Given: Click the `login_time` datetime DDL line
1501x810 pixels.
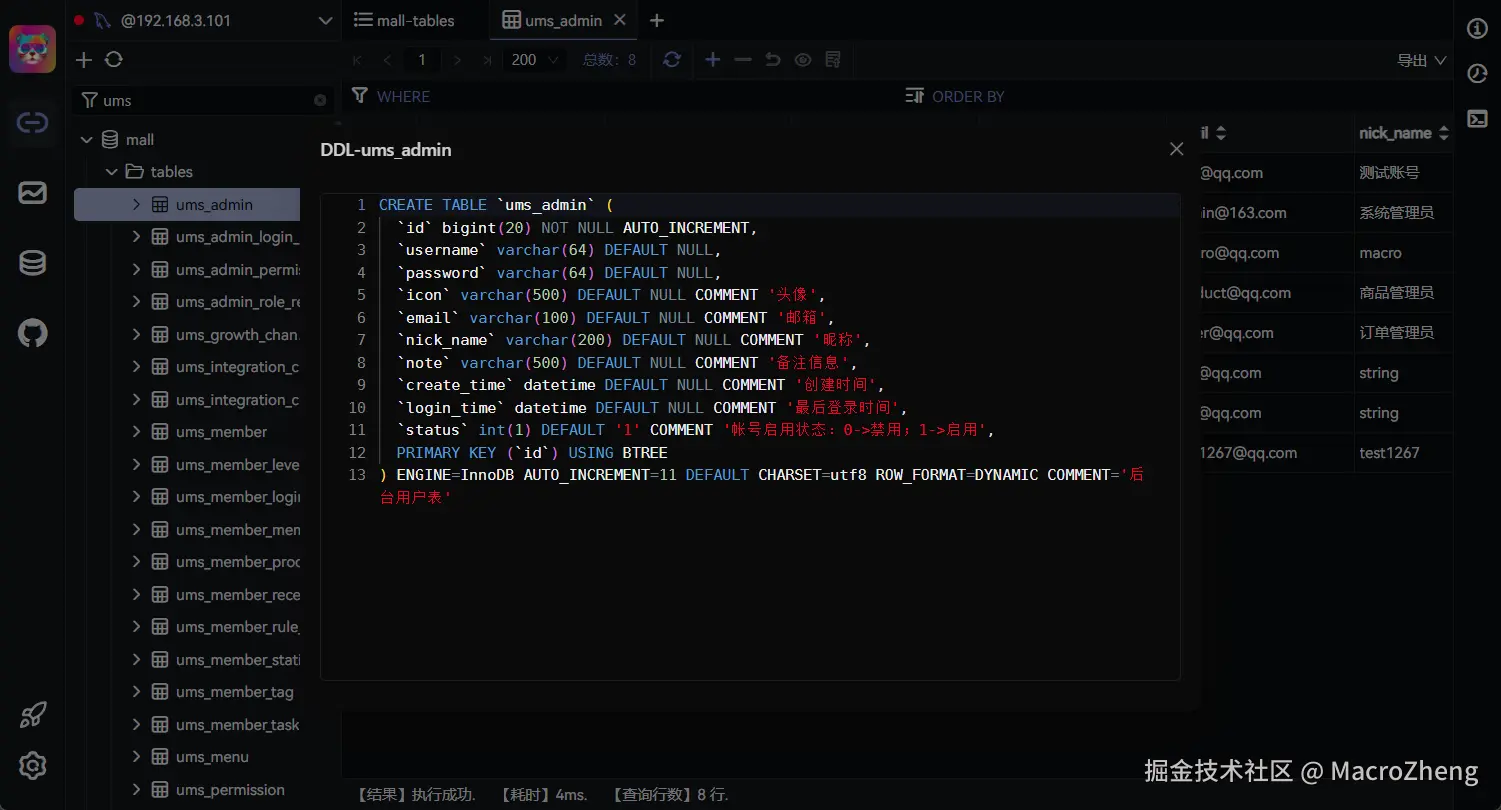Looking at the screenshot, I should pos(651,407).
